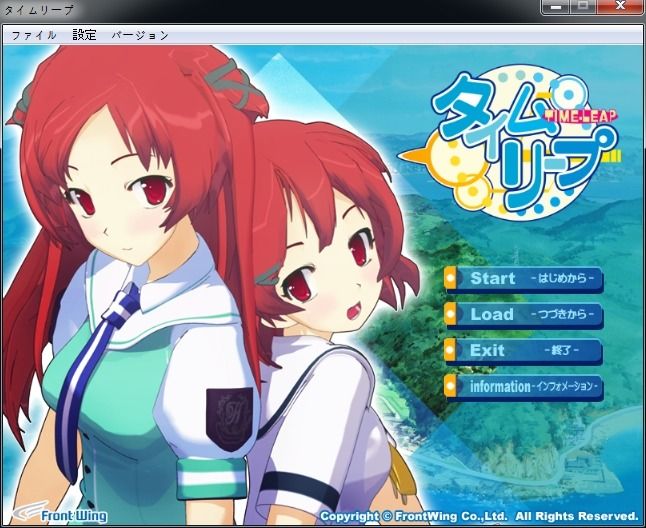This screenshot has width=646, height=528.
Task: Quit the game with Exit button
Action: (524, 351)
